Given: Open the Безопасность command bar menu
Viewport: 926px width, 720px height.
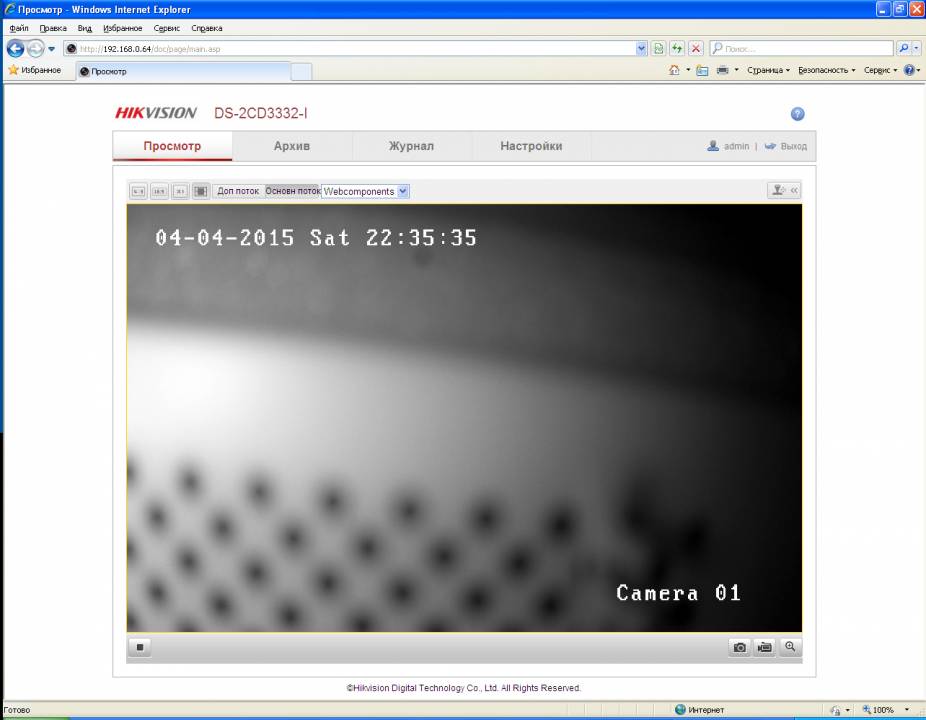Looking at the screenshot, I should pyautogui.click(x=826, y=70).
